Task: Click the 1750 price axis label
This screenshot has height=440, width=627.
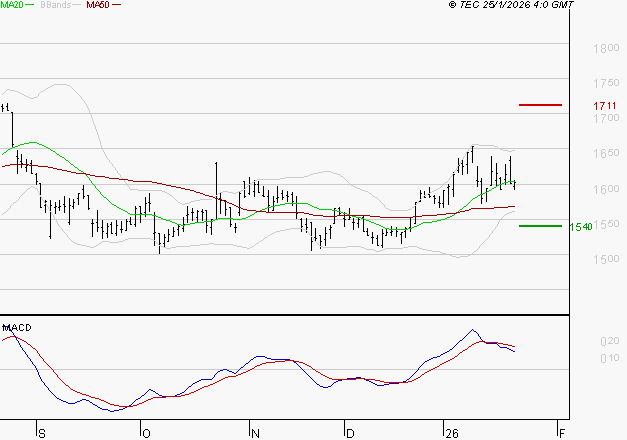Action: click(606, 83)
